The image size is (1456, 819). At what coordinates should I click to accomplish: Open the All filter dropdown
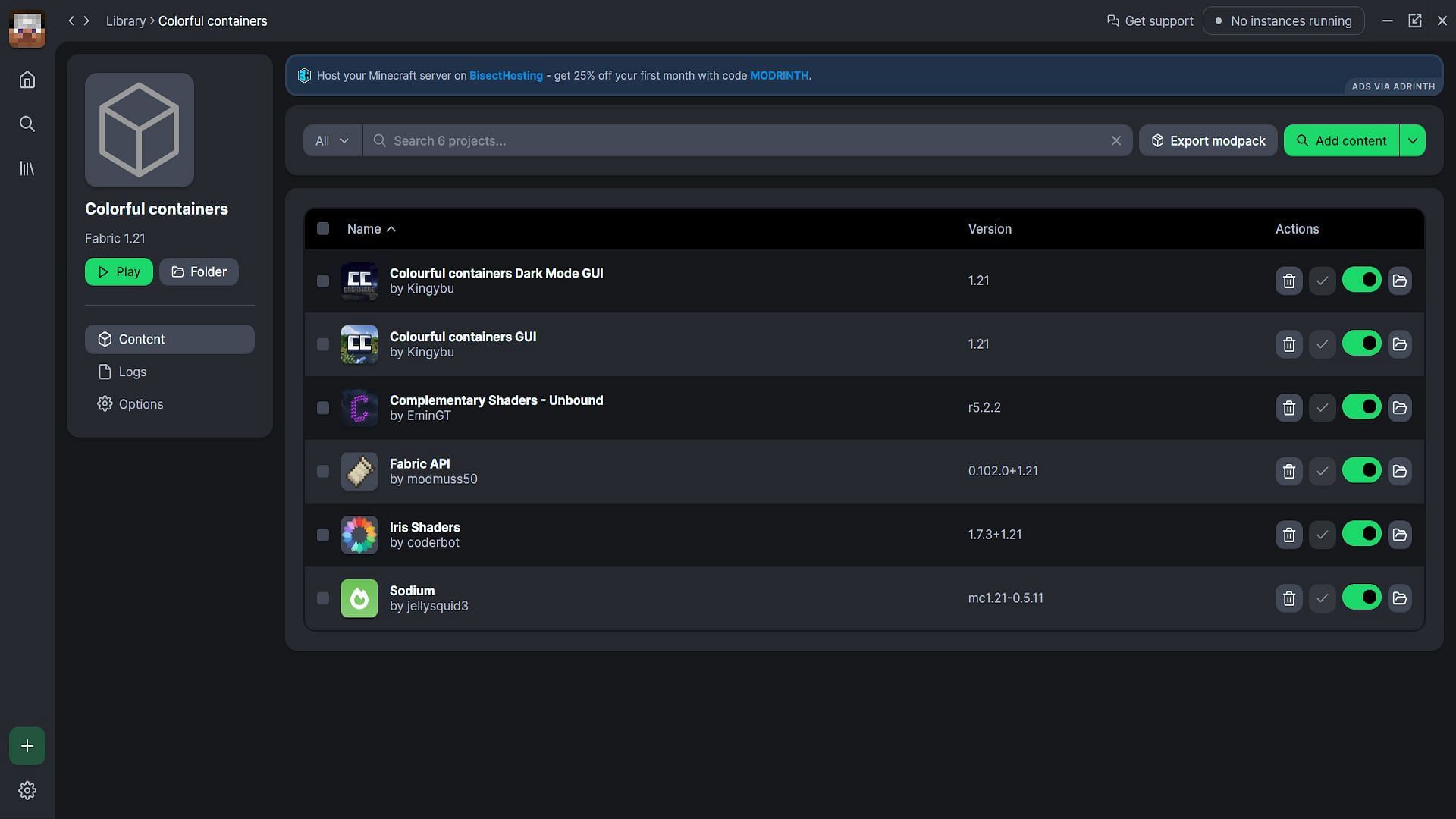[x=332, y=140]
